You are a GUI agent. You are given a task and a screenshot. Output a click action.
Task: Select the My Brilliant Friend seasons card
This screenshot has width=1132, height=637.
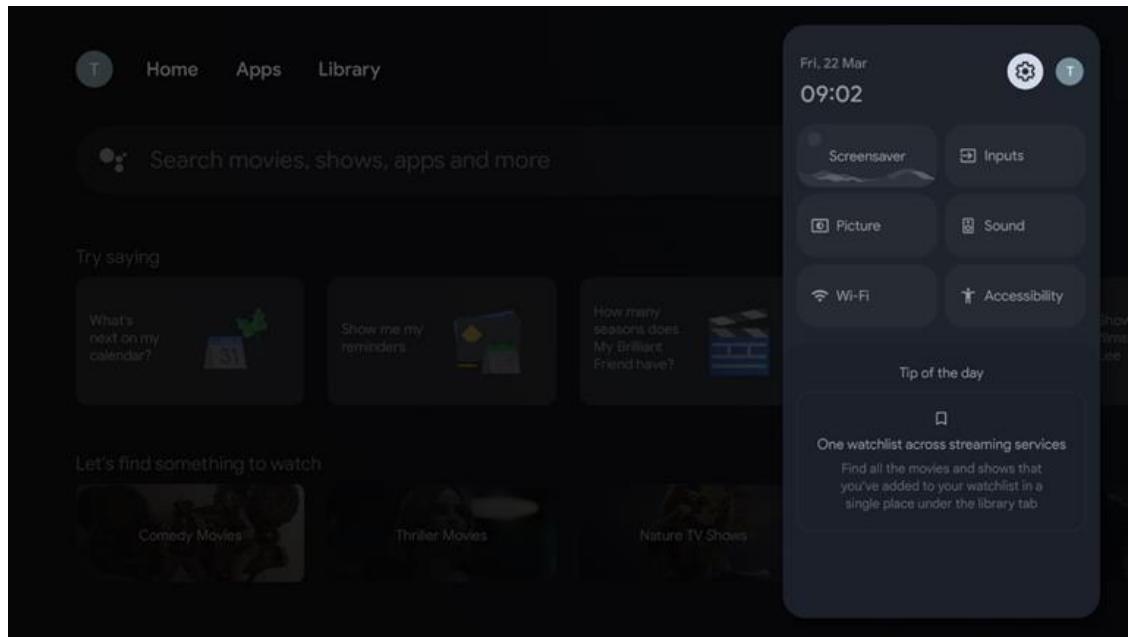coord(681,342)
